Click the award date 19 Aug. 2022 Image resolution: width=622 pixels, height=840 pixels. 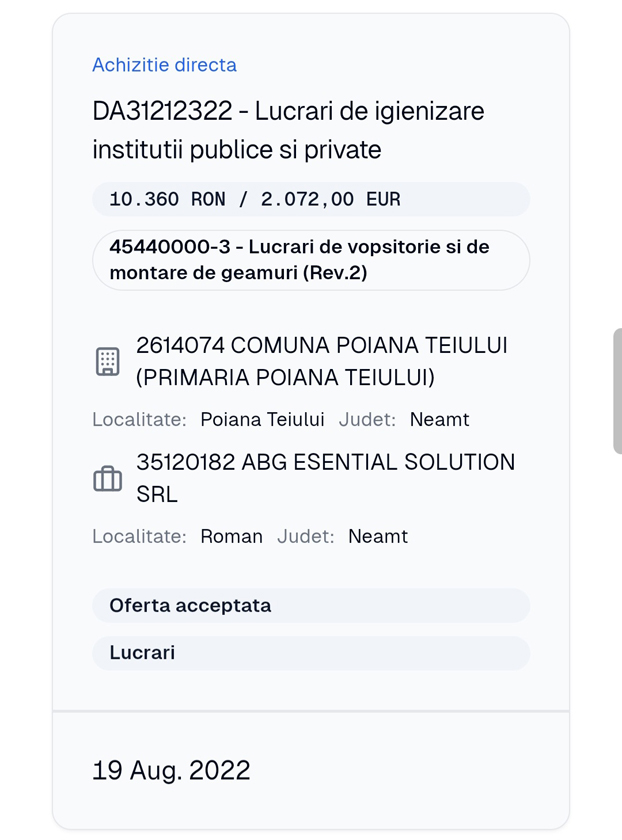(172, 770)
